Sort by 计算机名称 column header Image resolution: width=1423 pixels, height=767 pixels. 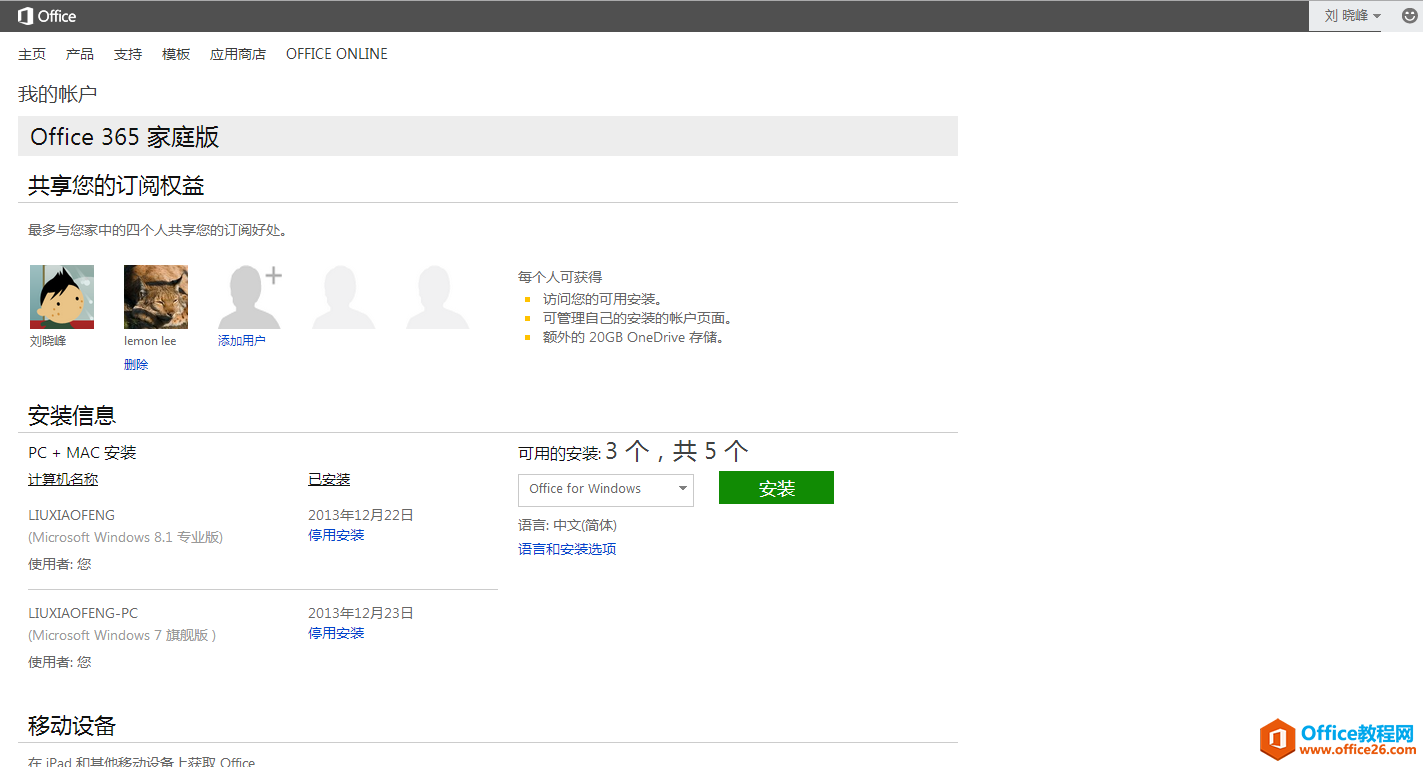[63, 480]
